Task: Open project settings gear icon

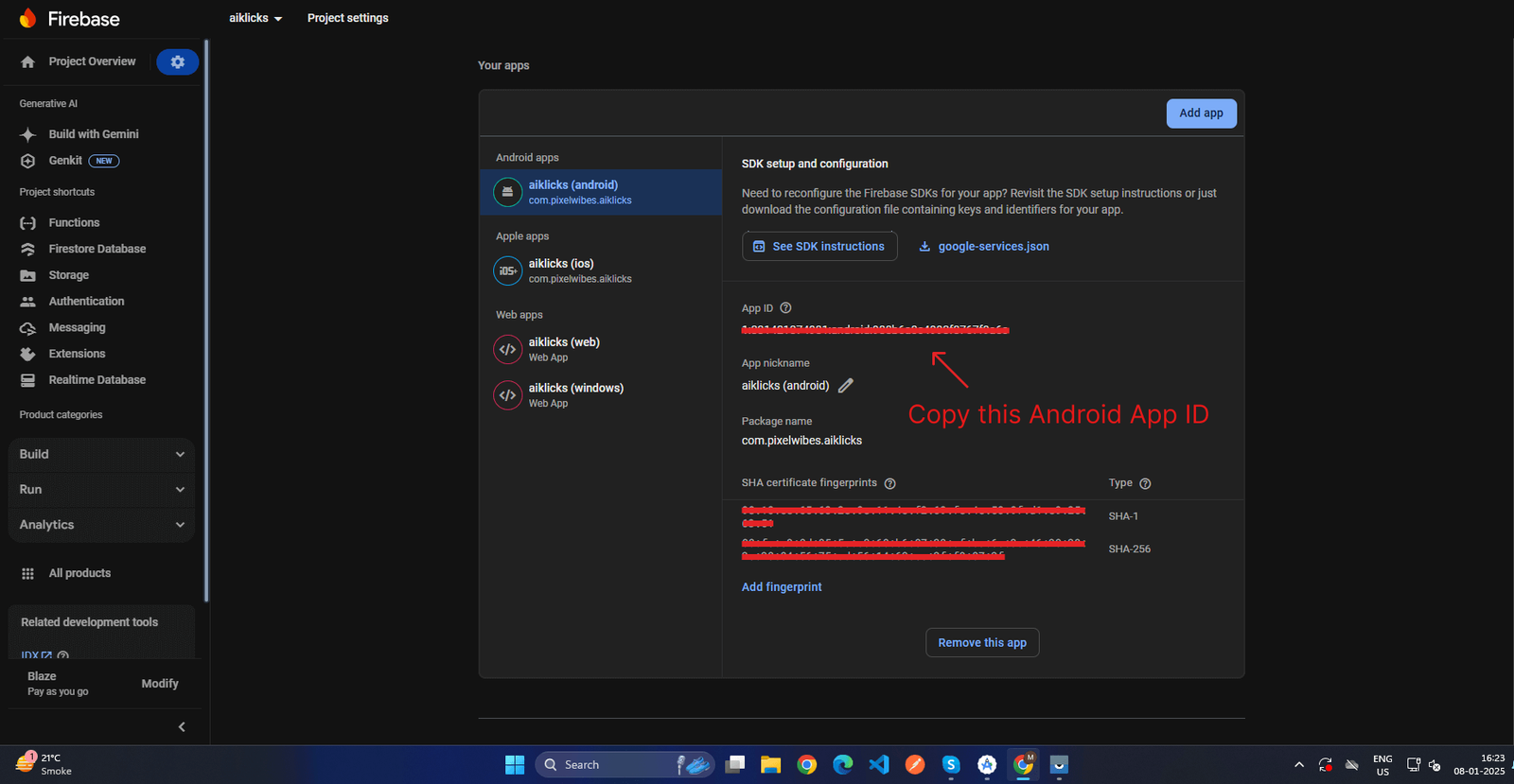Action: click(177, 61)
